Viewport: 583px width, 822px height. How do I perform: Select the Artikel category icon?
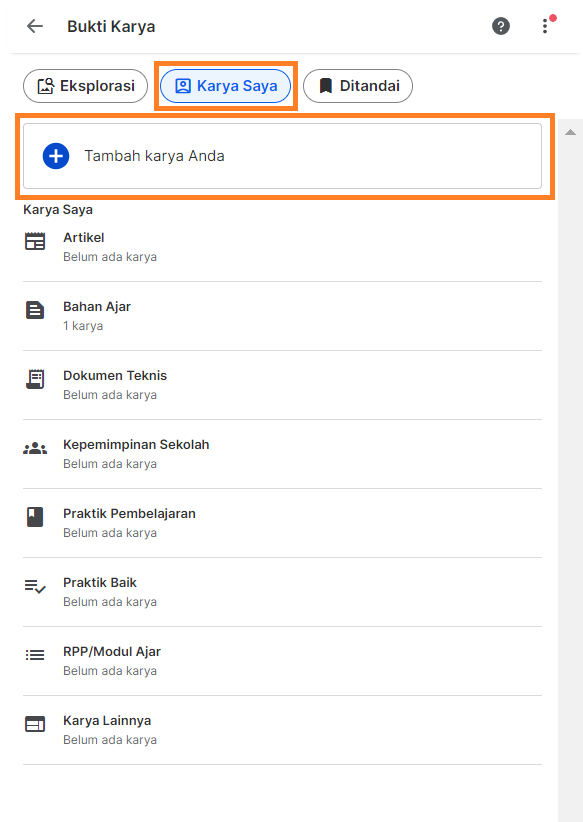pos(35,241)
